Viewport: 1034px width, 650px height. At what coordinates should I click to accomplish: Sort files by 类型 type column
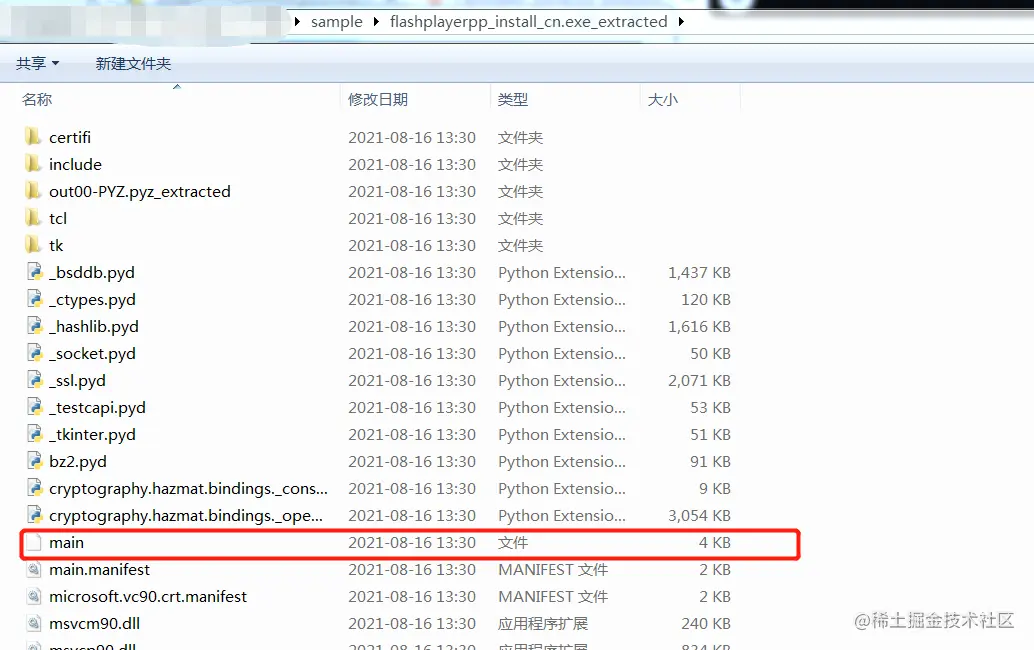pyautogui.click(x=513, y=99)
